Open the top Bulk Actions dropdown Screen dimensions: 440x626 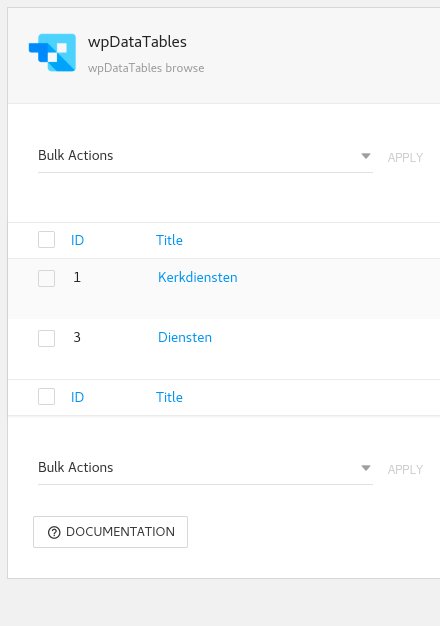(x=205, y=156)
